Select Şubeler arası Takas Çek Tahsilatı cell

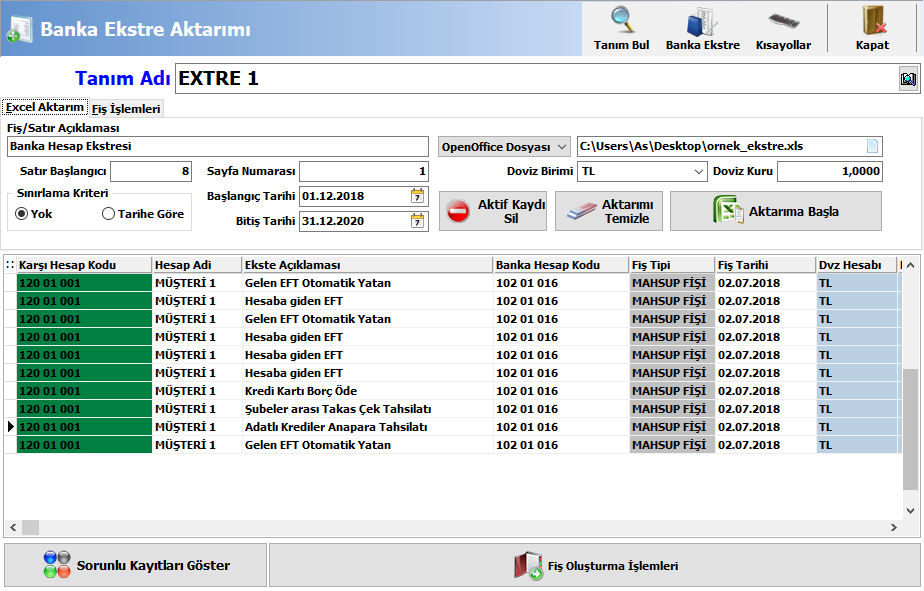tap(368, 409)
